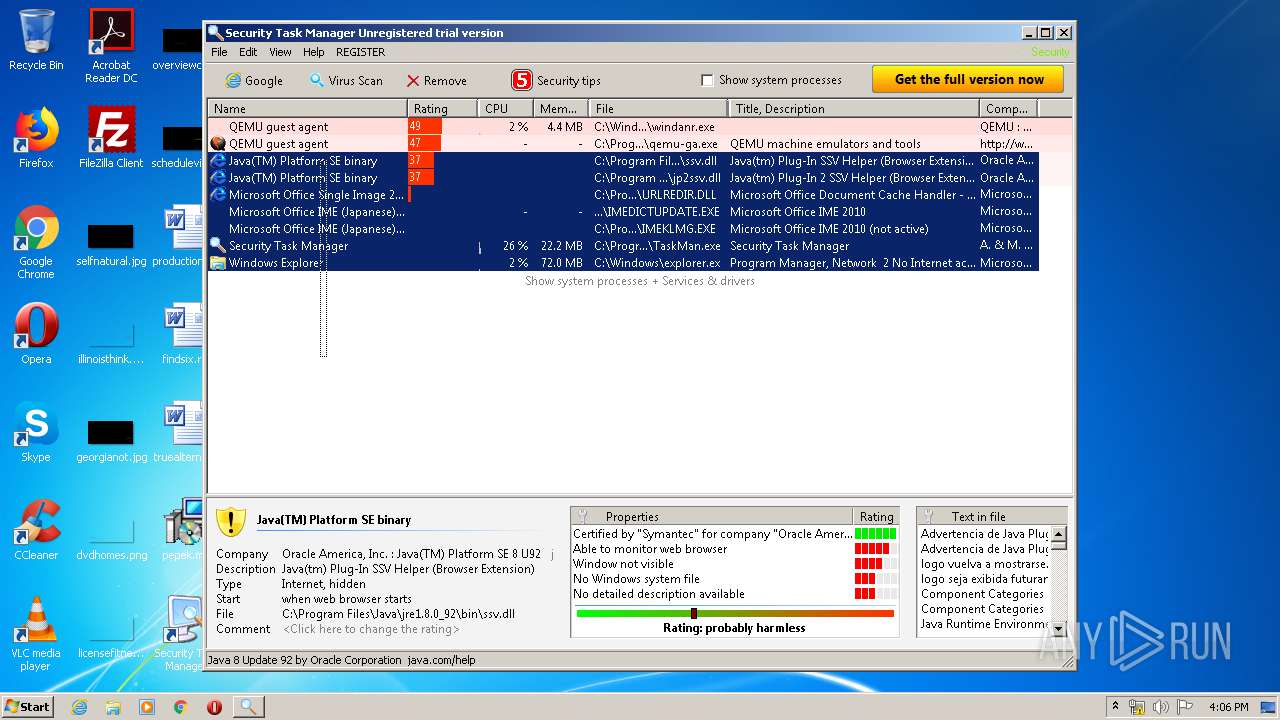Select Microsoft Office IME IMEKLMG.EXE row

point(623,229)
